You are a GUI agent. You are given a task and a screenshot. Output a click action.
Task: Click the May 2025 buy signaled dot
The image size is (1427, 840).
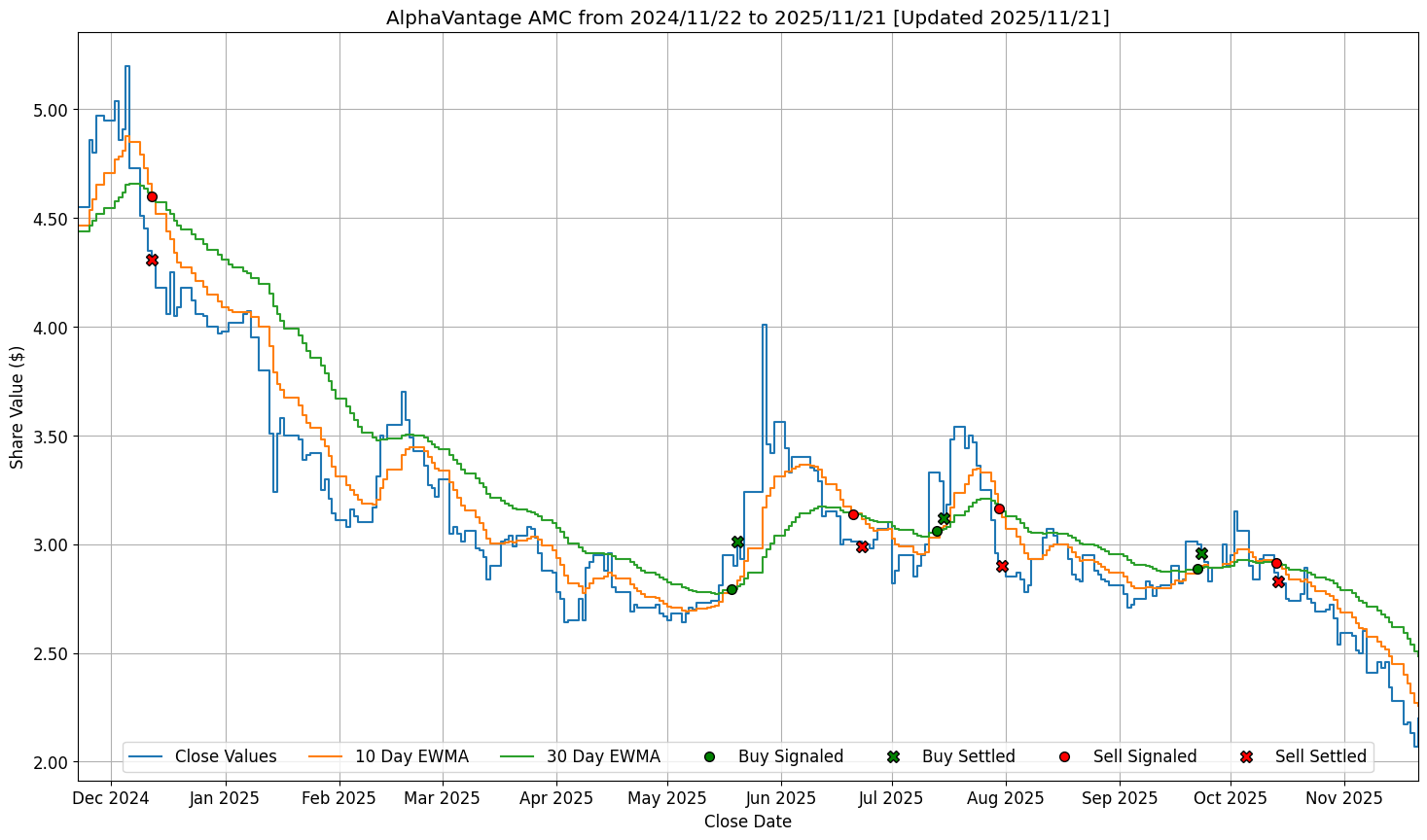731,589
